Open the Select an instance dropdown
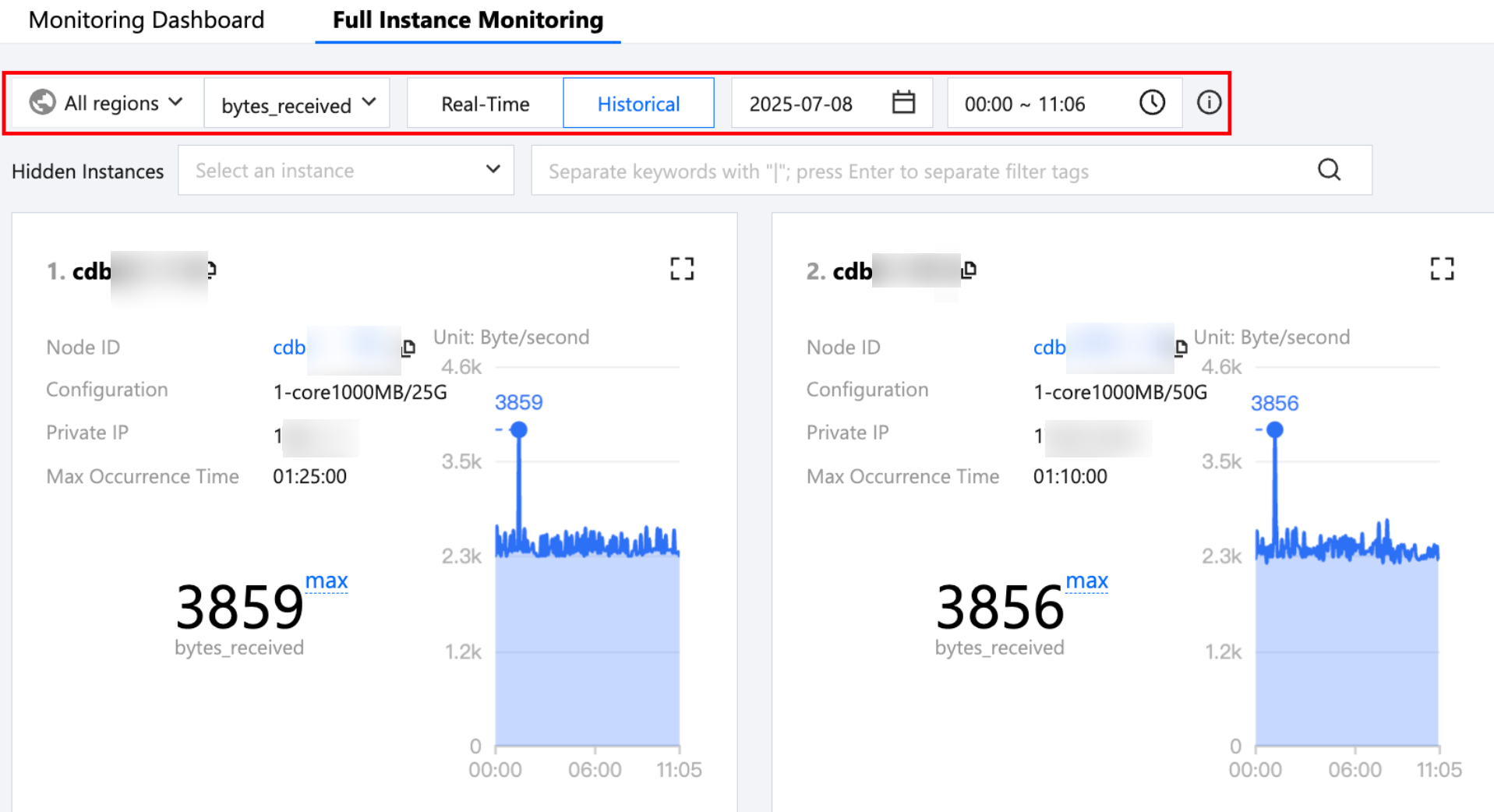Viewport: 1494px width, 812px height. pyautogui.click(x=345, y=171)
